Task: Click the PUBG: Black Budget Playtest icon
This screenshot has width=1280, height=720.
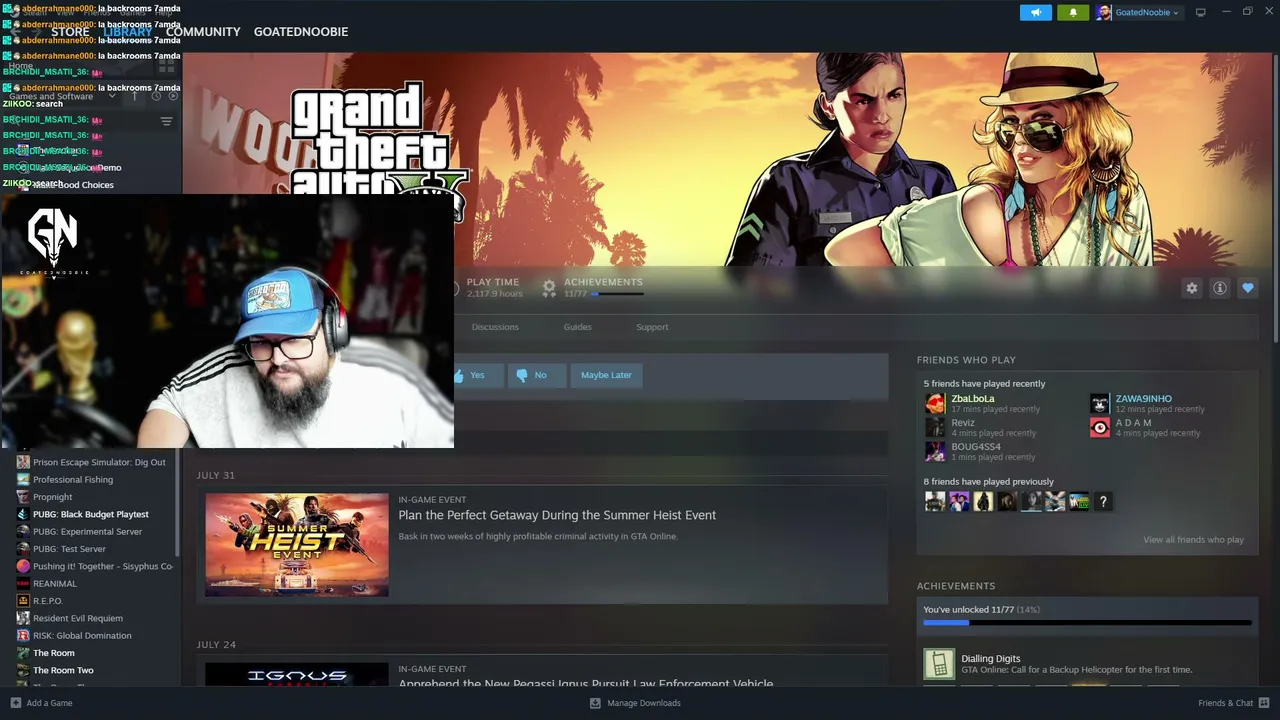Action: point(23,514)
